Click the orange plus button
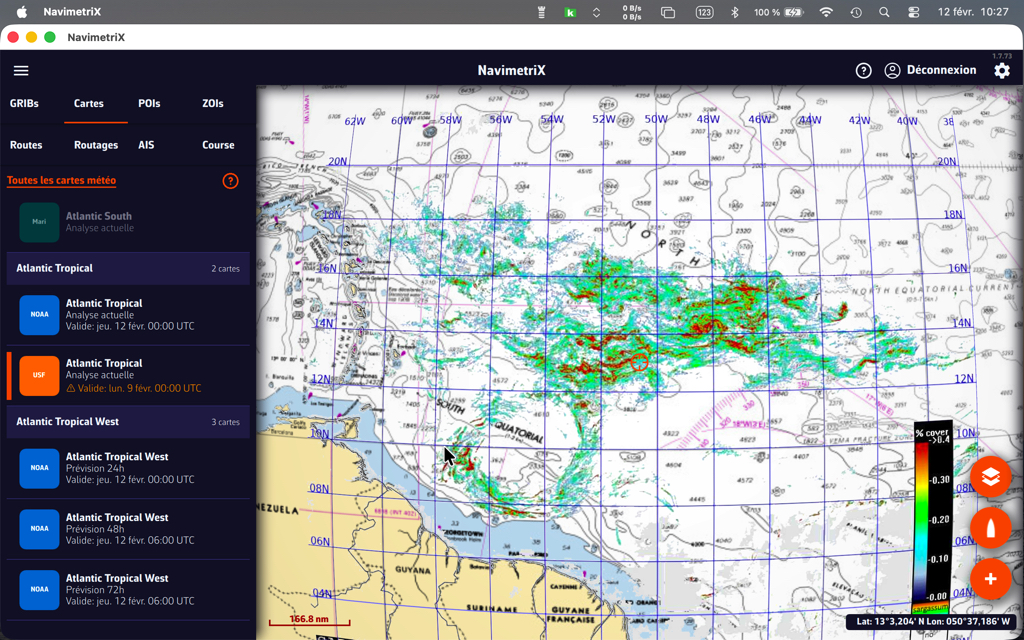 pos(990,579)
